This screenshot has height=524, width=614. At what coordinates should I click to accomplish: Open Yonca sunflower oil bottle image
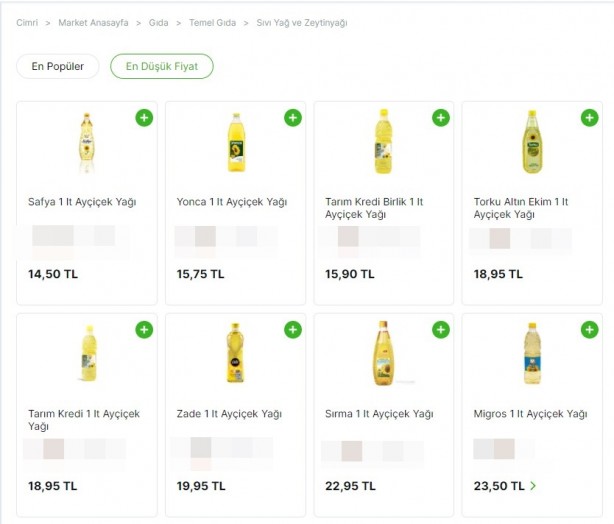[236, 143]
